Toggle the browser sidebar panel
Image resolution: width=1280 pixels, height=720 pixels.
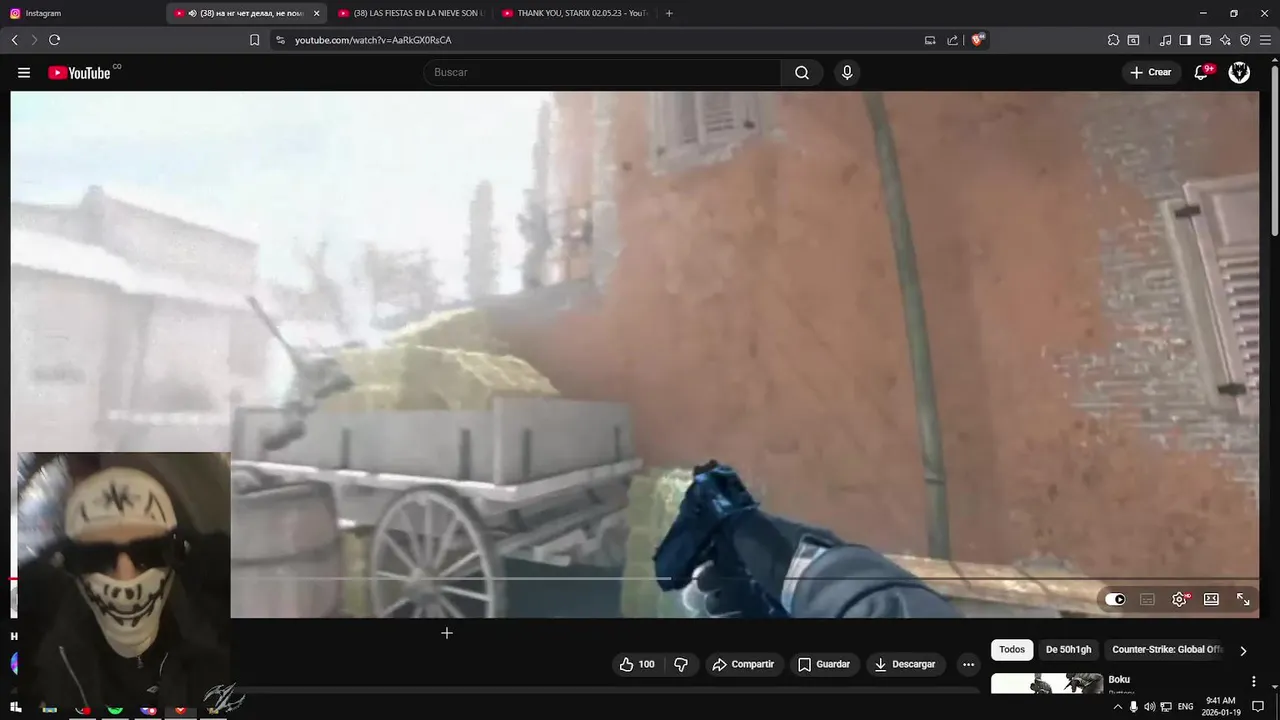coord(1185,40)
